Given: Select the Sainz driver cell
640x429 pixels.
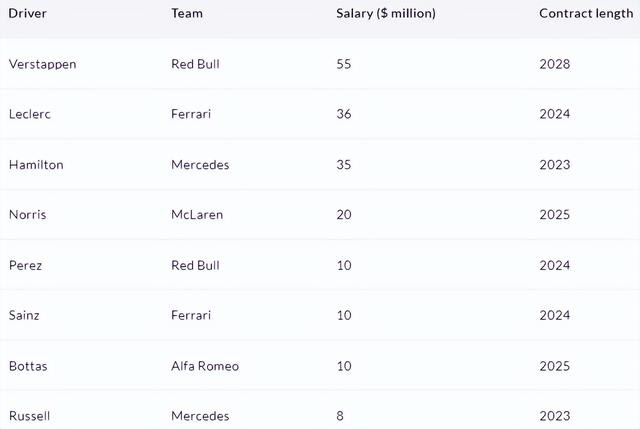Looking at the screenshot, I should [26, 315].
